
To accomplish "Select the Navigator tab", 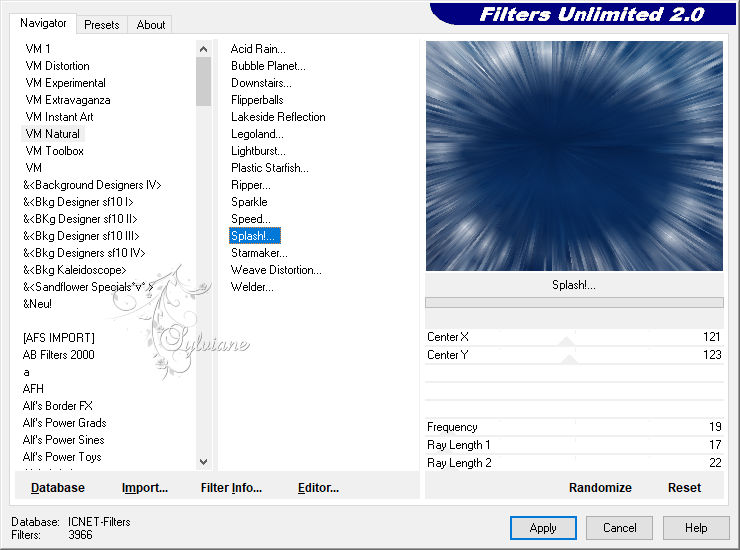I will pos(43,23).
